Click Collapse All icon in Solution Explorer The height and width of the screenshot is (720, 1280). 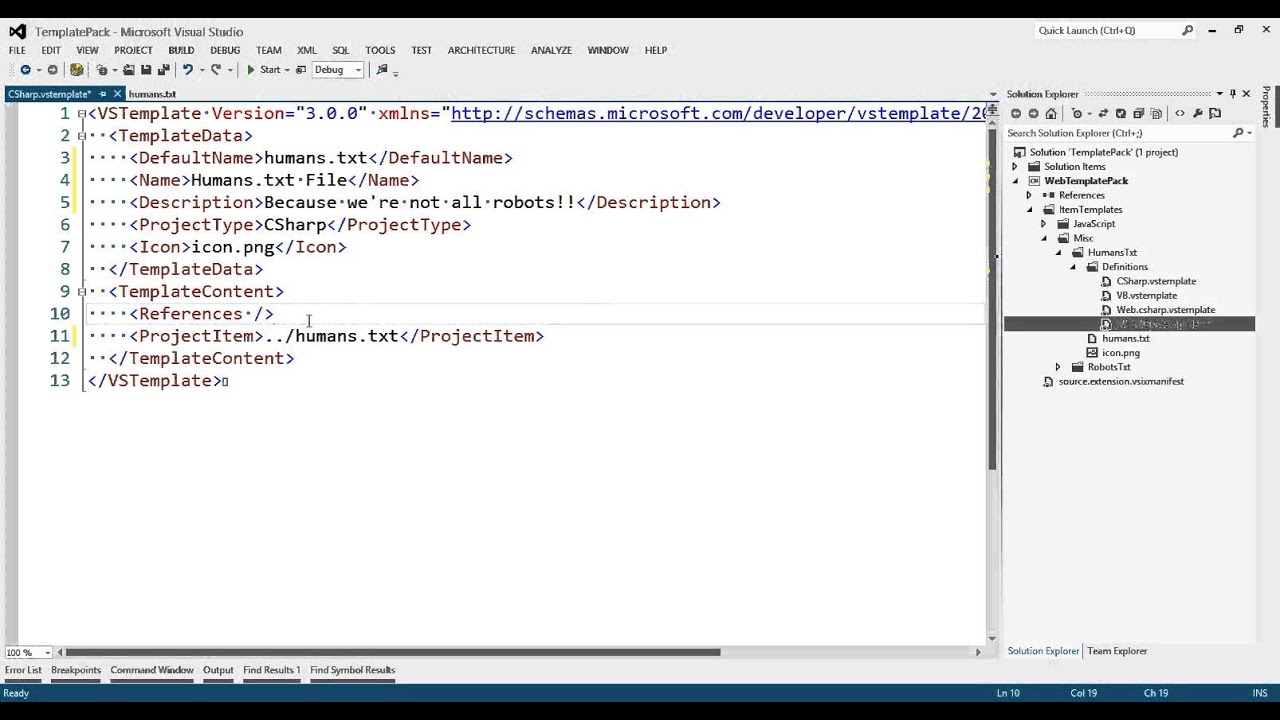1139,113
